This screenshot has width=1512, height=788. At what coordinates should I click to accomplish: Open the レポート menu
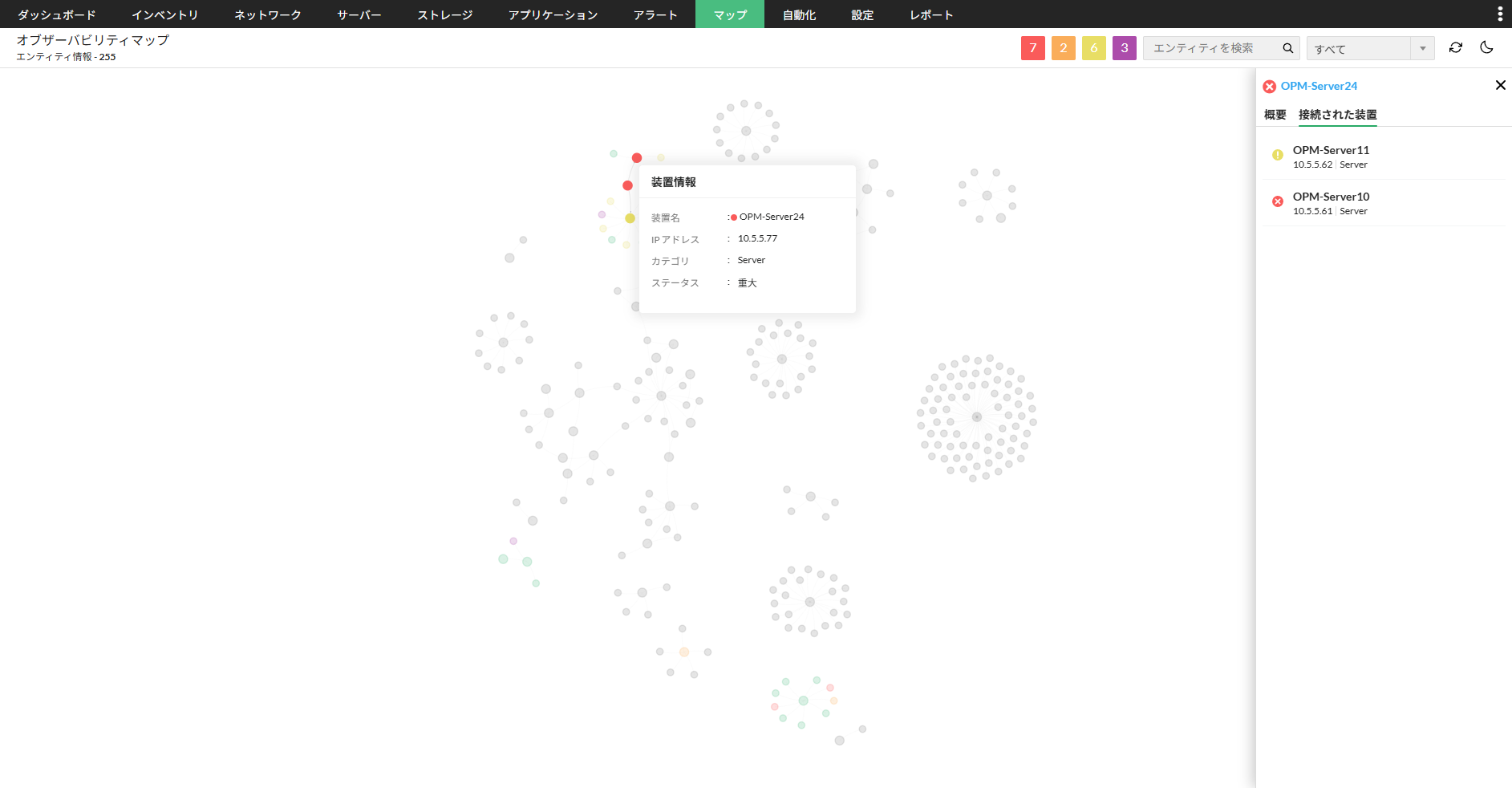tap(931, 14)
